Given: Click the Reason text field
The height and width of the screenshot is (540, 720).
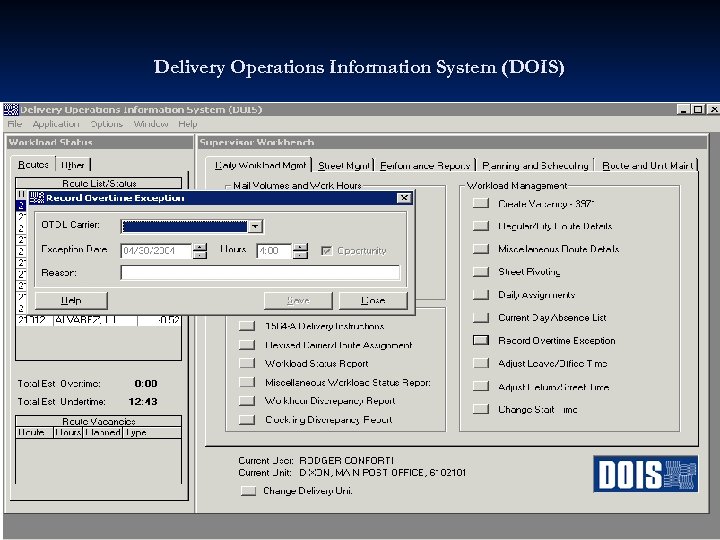Looking at the screenshot, I should click(x=260, y=272).
